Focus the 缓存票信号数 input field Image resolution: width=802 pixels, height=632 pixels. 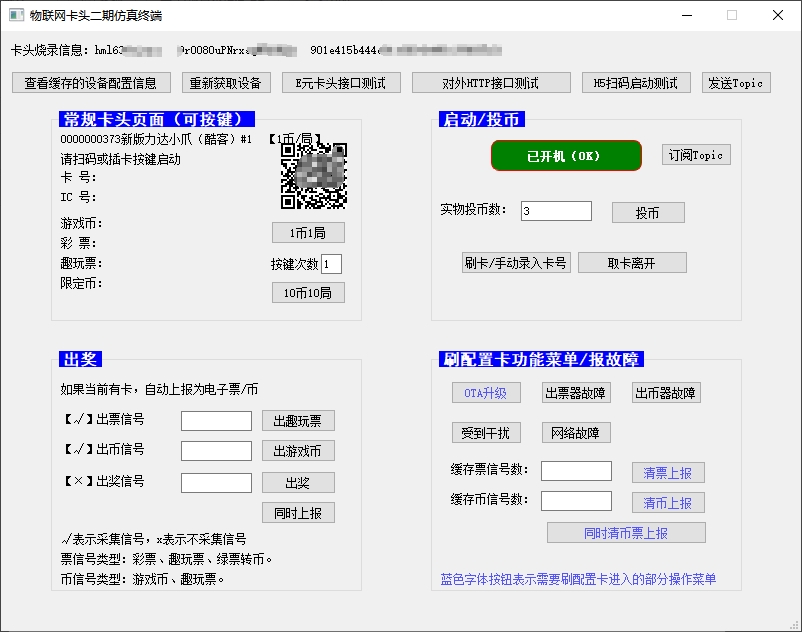coord(576,471)
